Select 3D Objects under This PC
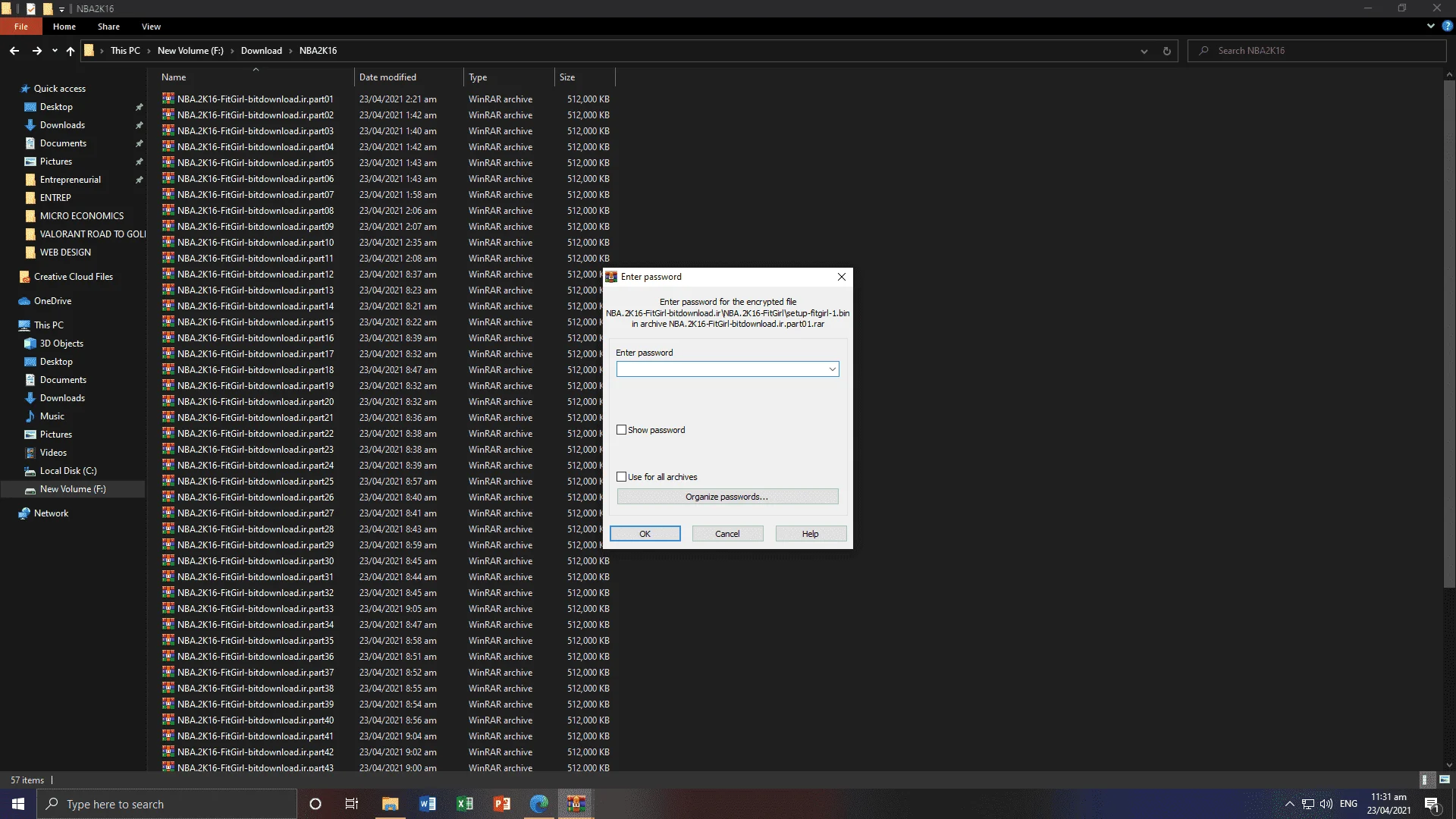1456x819 pixels. (61, 344)
